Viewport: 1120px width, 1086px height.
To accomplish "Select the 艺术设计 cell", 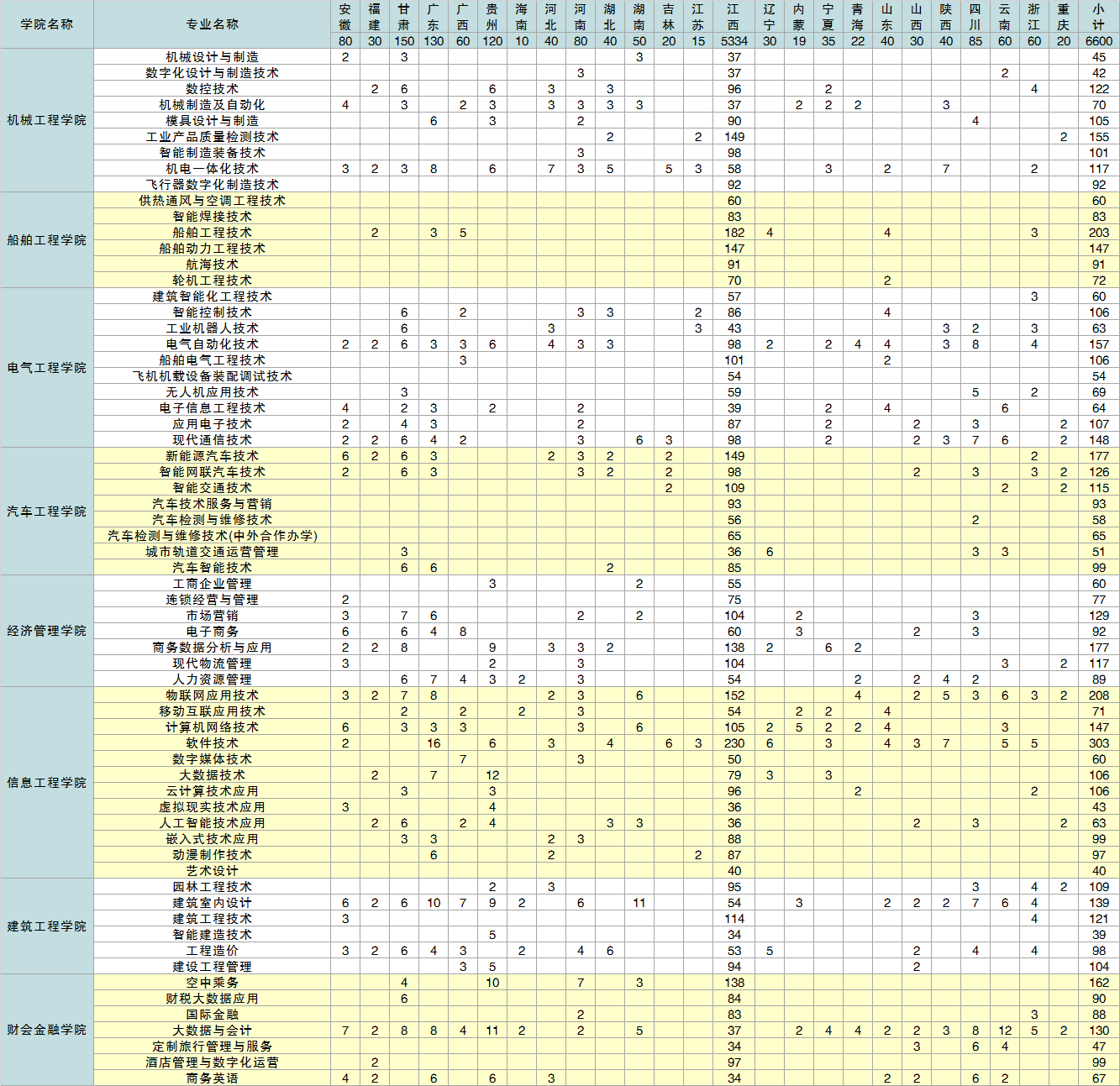I will [x=213, y=871].
